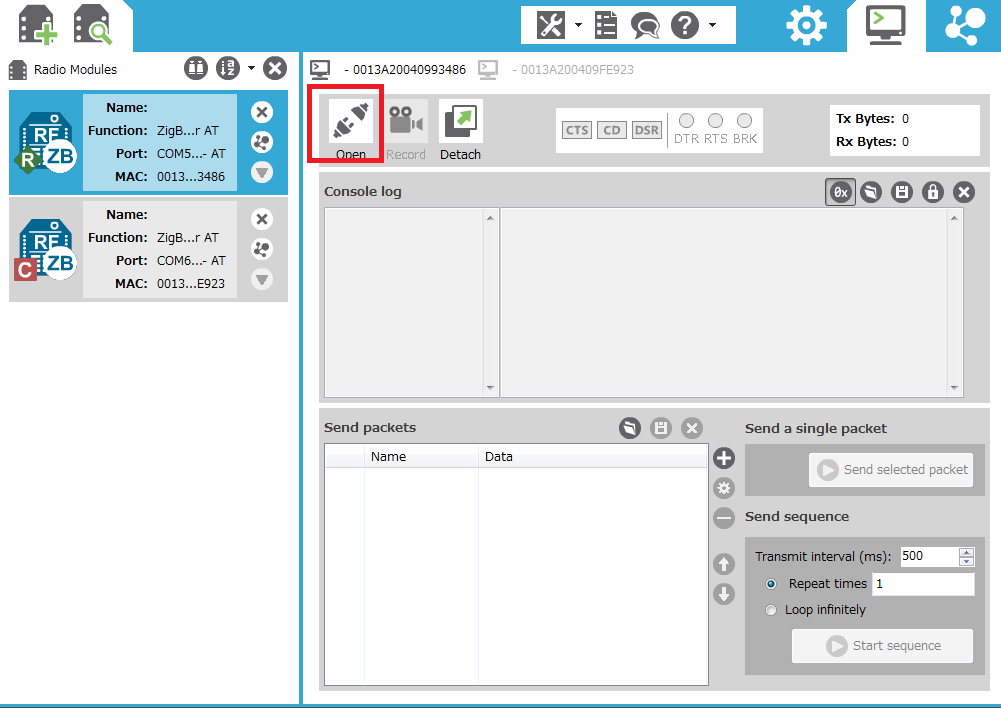This screenshot has width=1001, height=708.
Task: Clear the Send packets list
Action: [x=691, y=428]
